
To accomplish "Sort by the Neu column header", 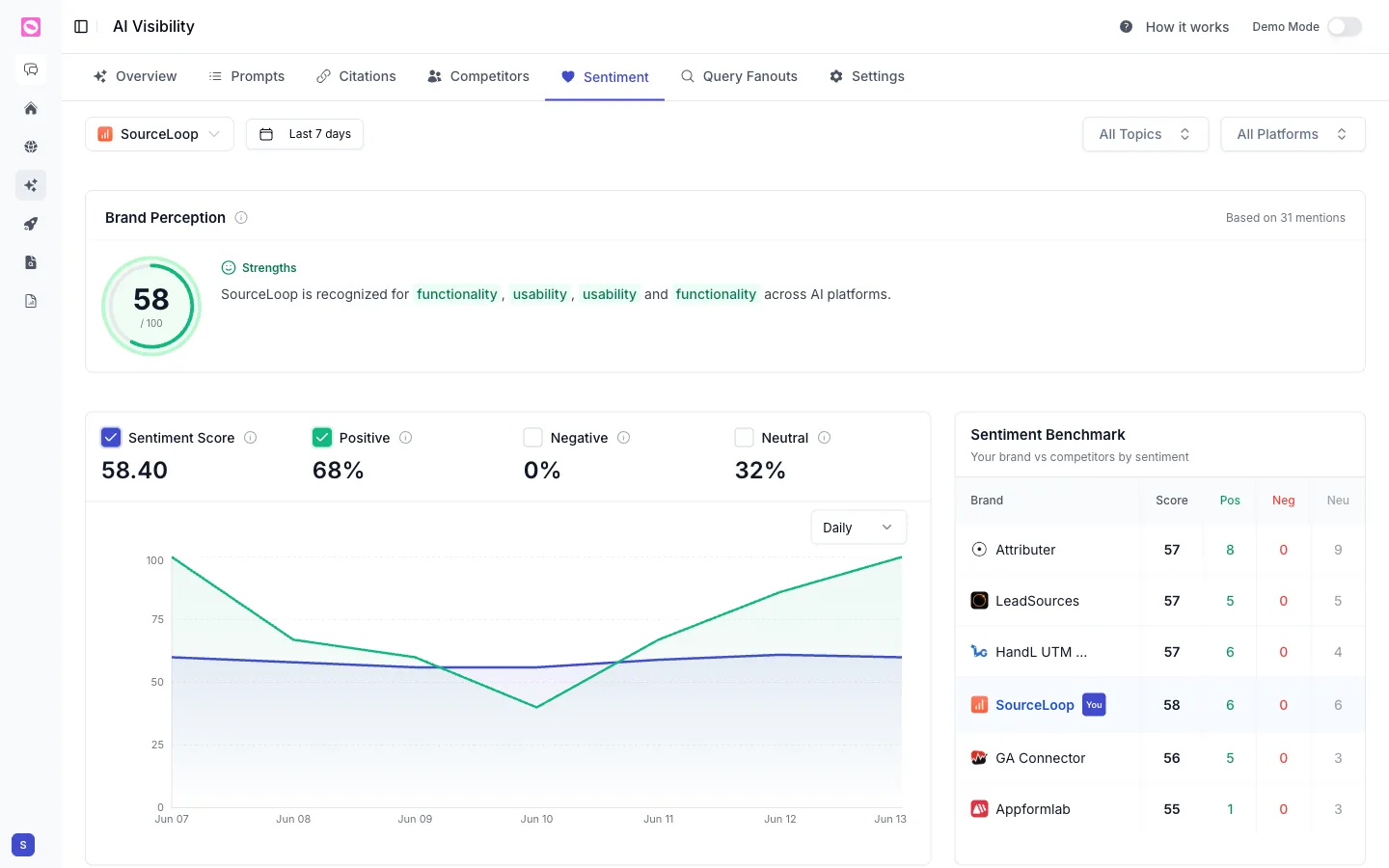I will (x=1338, y=501).
